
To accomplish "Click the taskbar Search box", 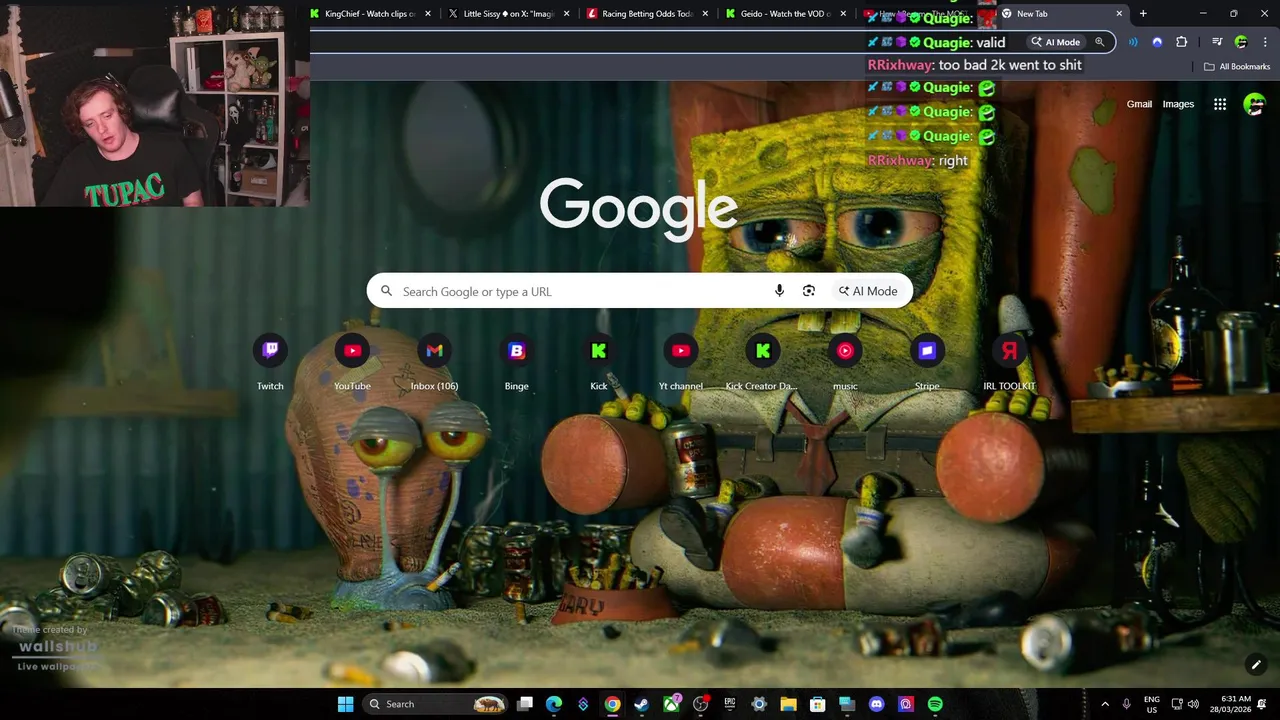I will click(x=435, y=704).
